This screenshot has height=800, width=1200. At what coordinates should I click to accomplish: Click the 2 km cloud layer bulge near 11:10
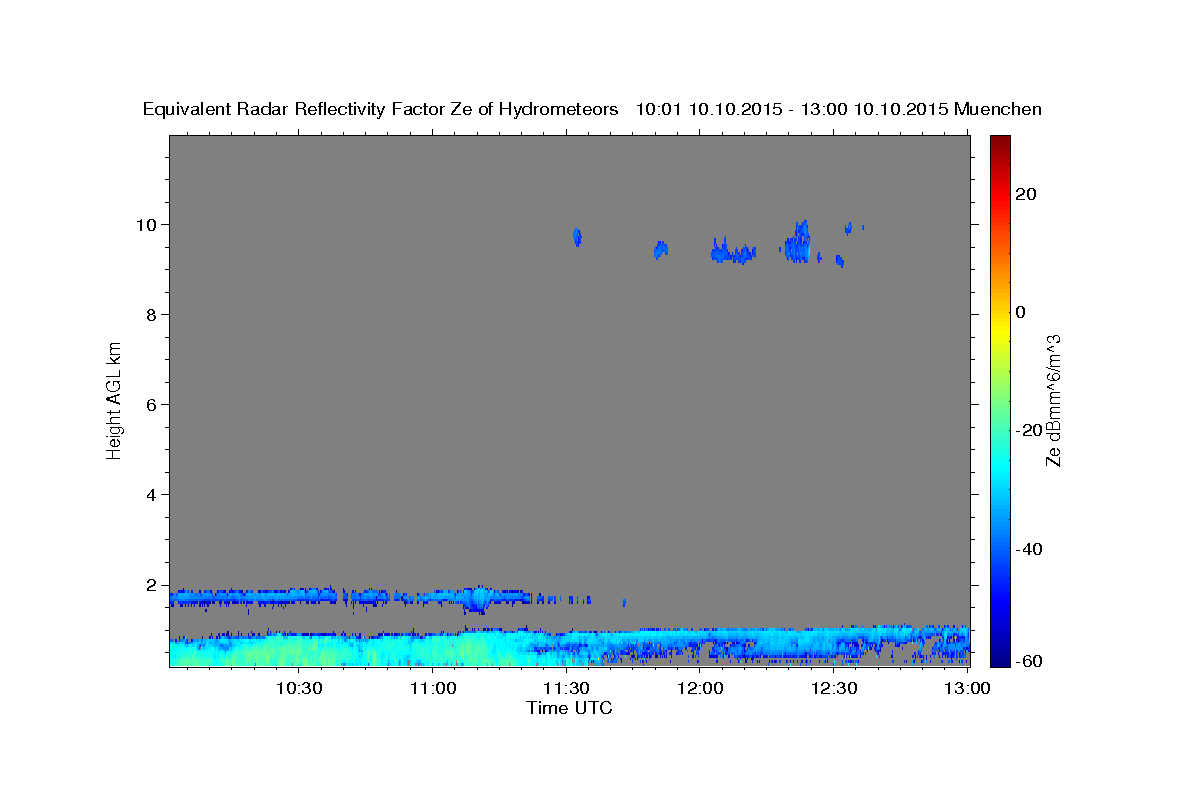coord(478,598)
